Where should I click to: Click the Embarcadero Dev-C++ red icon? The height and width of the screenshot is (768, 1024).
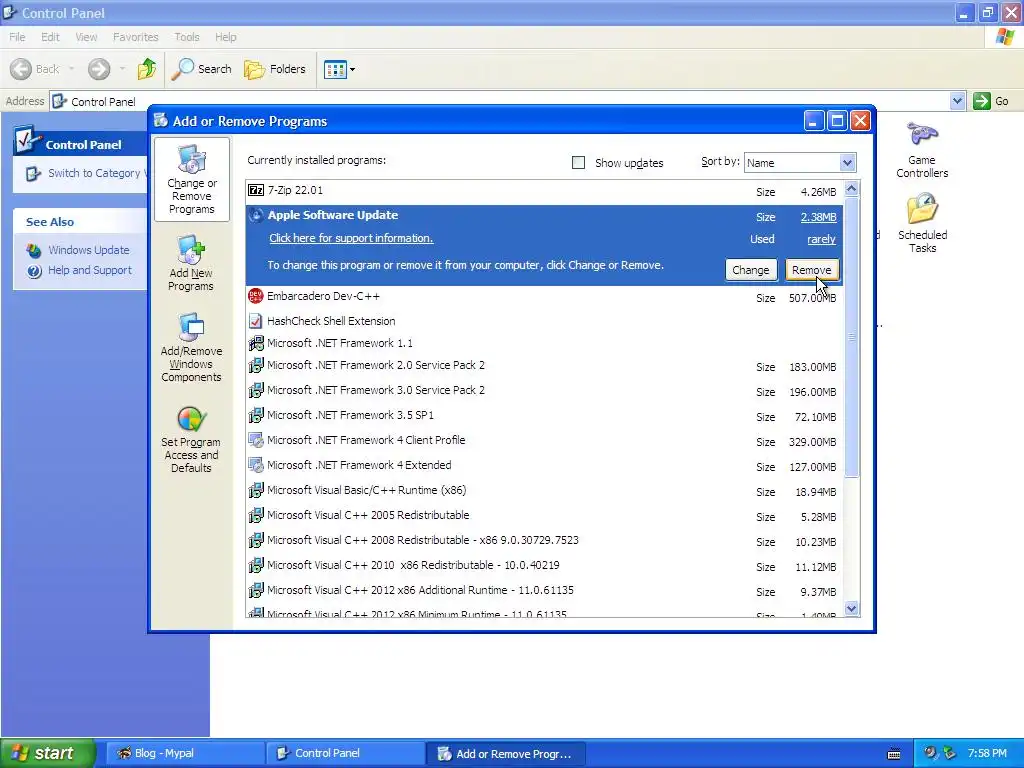256,296
